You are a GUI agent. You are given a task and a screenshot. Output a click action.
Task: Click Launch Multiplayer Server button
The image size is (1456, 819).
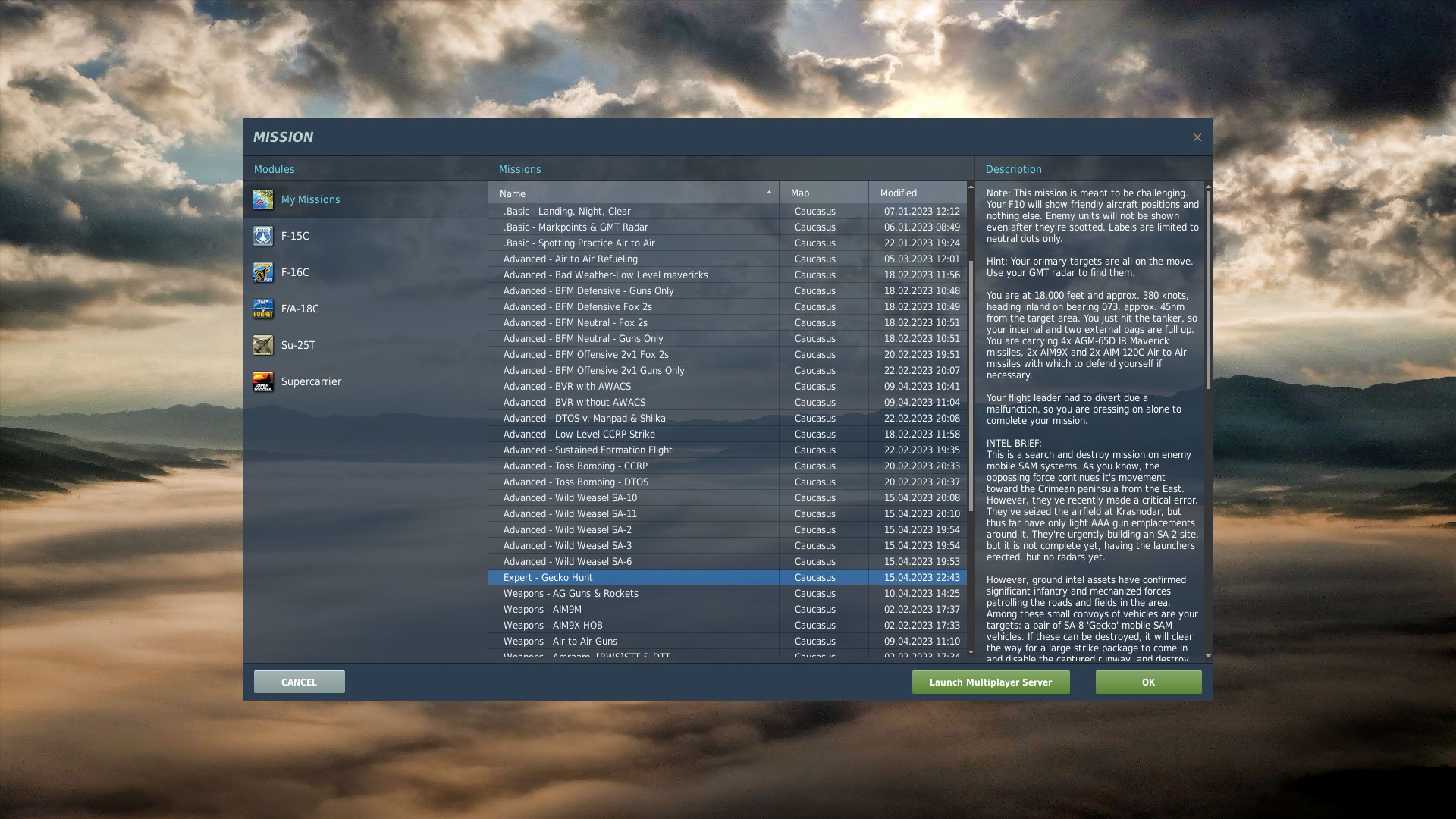pos(990,682)
